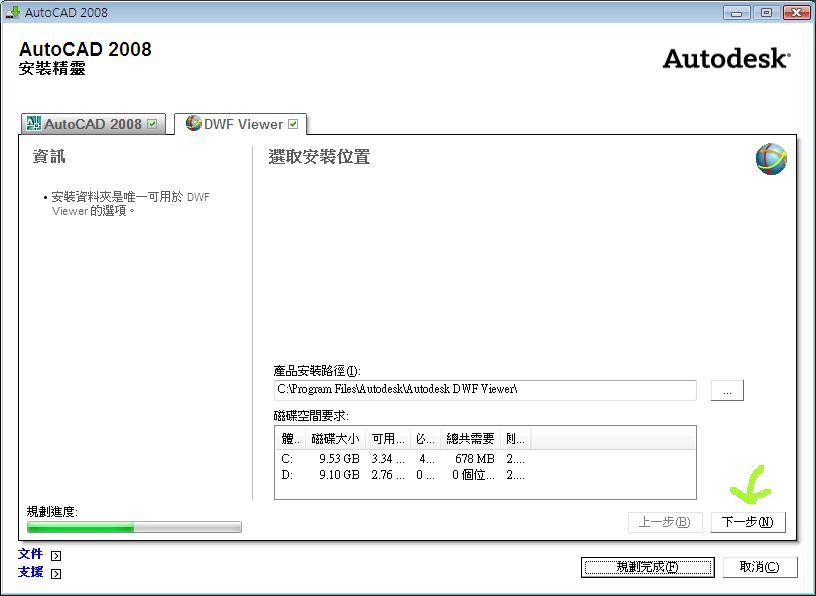
Task: Switch to the AutoCAD 2008 tab
Action: click(93, 124)
